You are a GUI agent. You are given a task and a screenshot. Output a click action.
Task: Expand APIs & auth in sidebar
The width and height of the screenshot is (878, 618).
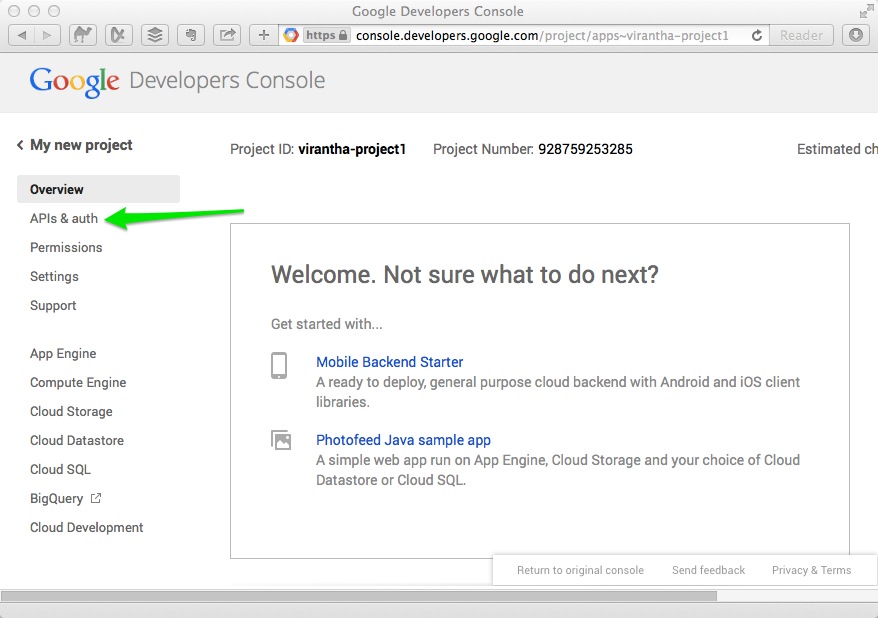(64, 218)
